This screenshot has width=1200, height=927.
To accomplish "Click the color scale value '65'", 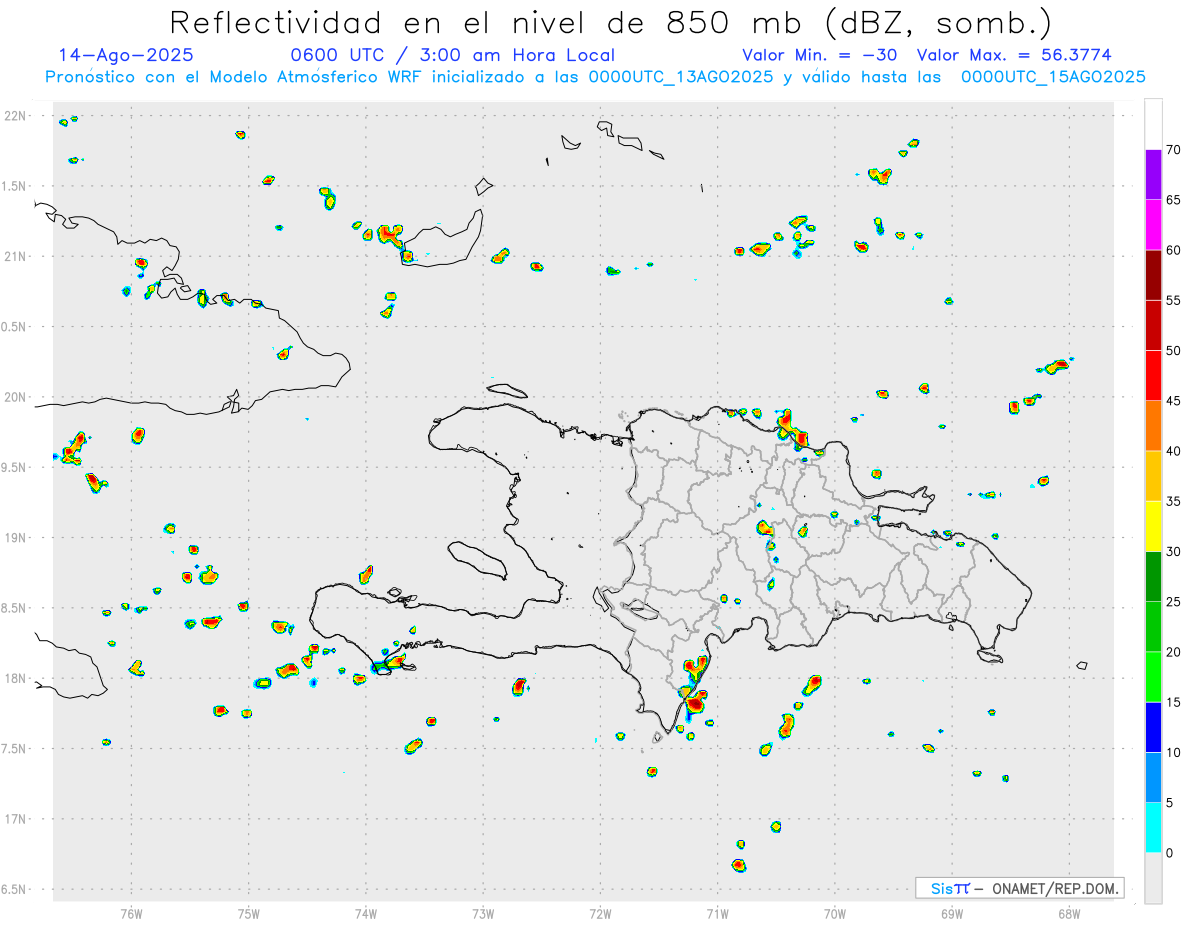I will pos(1174,200).
